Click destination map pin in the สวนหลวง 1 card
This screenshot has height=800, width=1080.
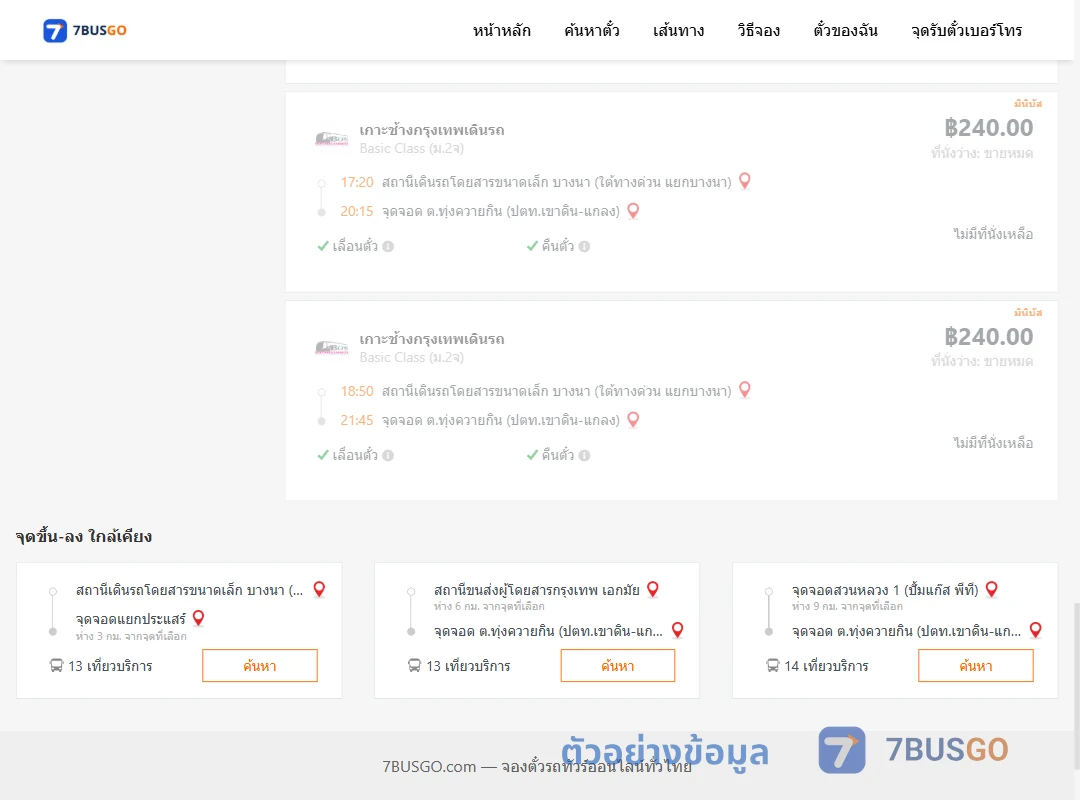point(1035,630)
